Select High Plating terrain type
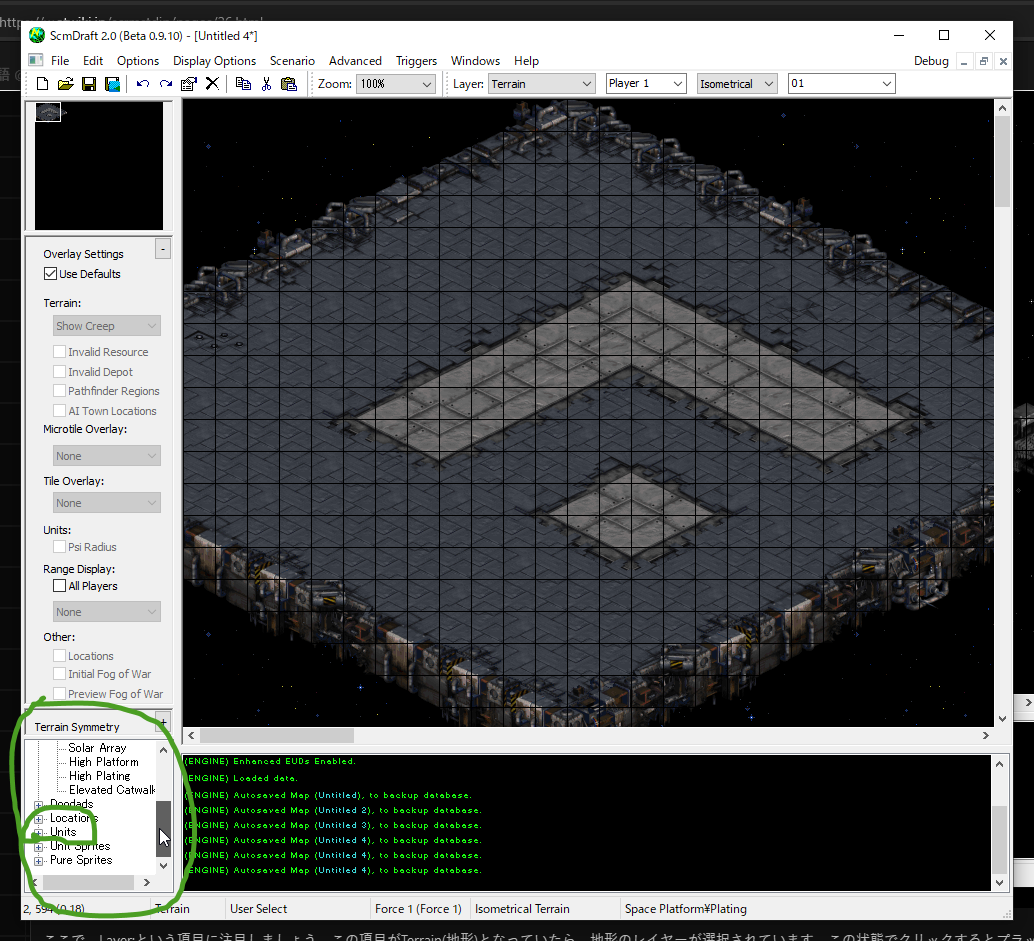 [100, 776]
